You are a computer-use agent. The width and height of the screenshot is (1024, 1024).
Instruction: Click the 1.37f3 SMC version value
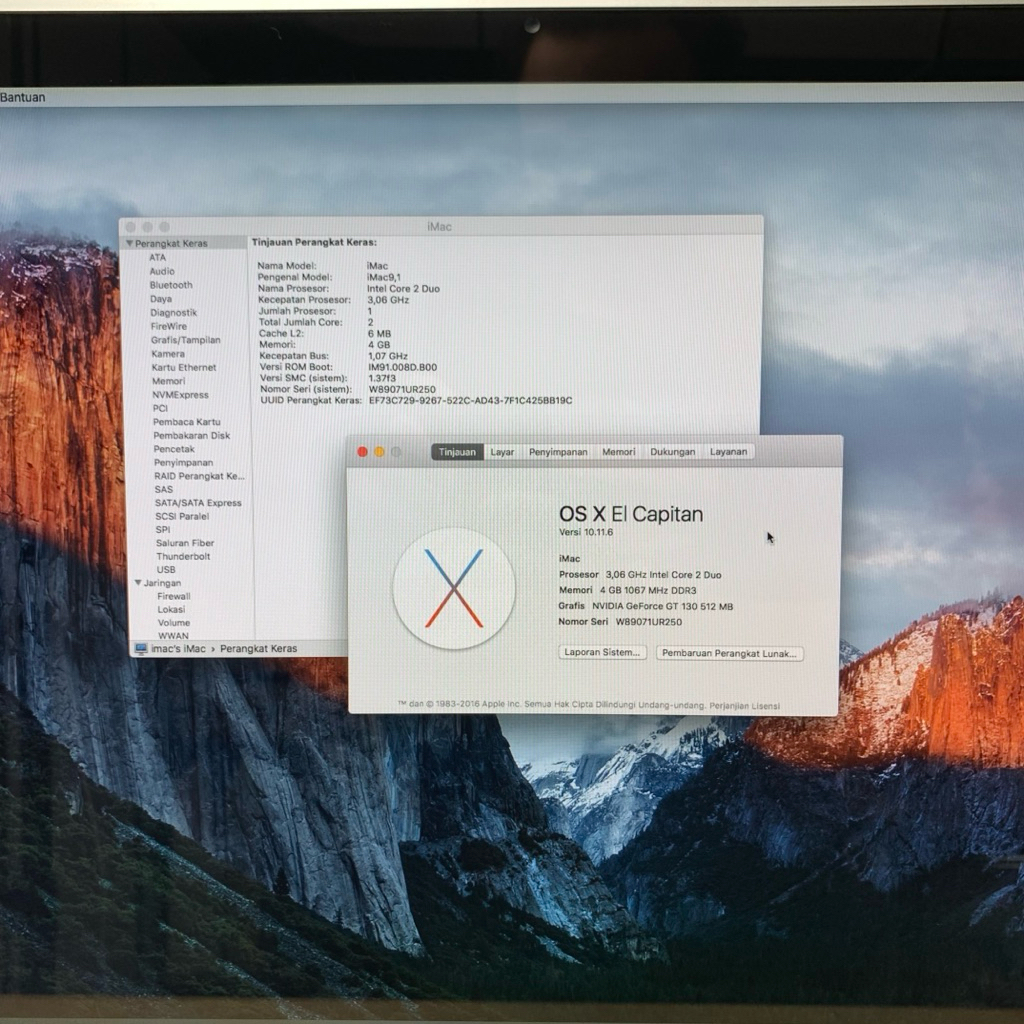click(382, 378)
